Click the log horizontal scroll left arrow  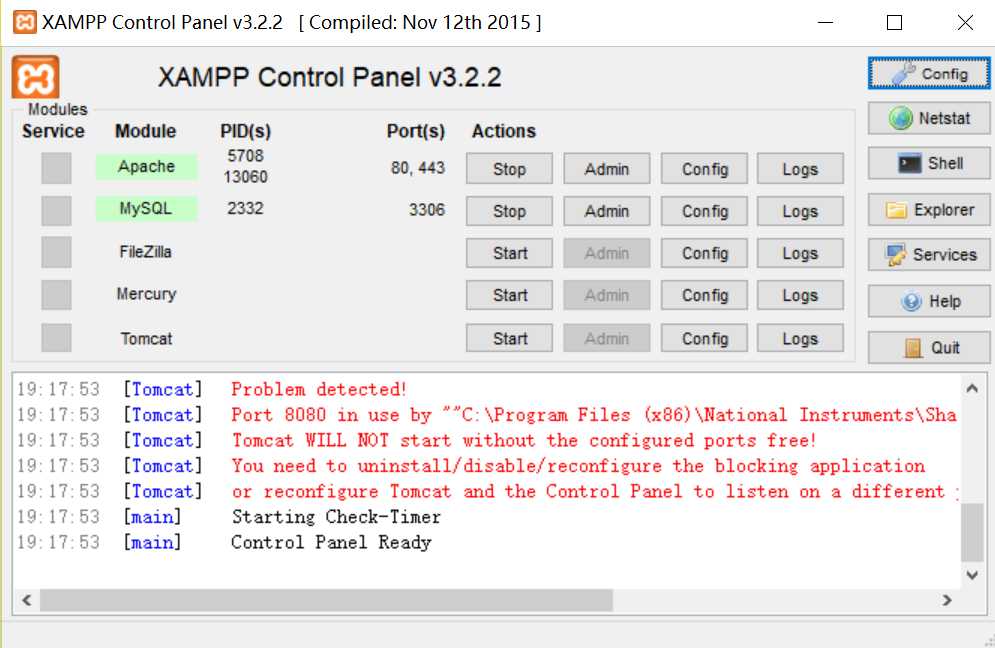click(27, 600)
